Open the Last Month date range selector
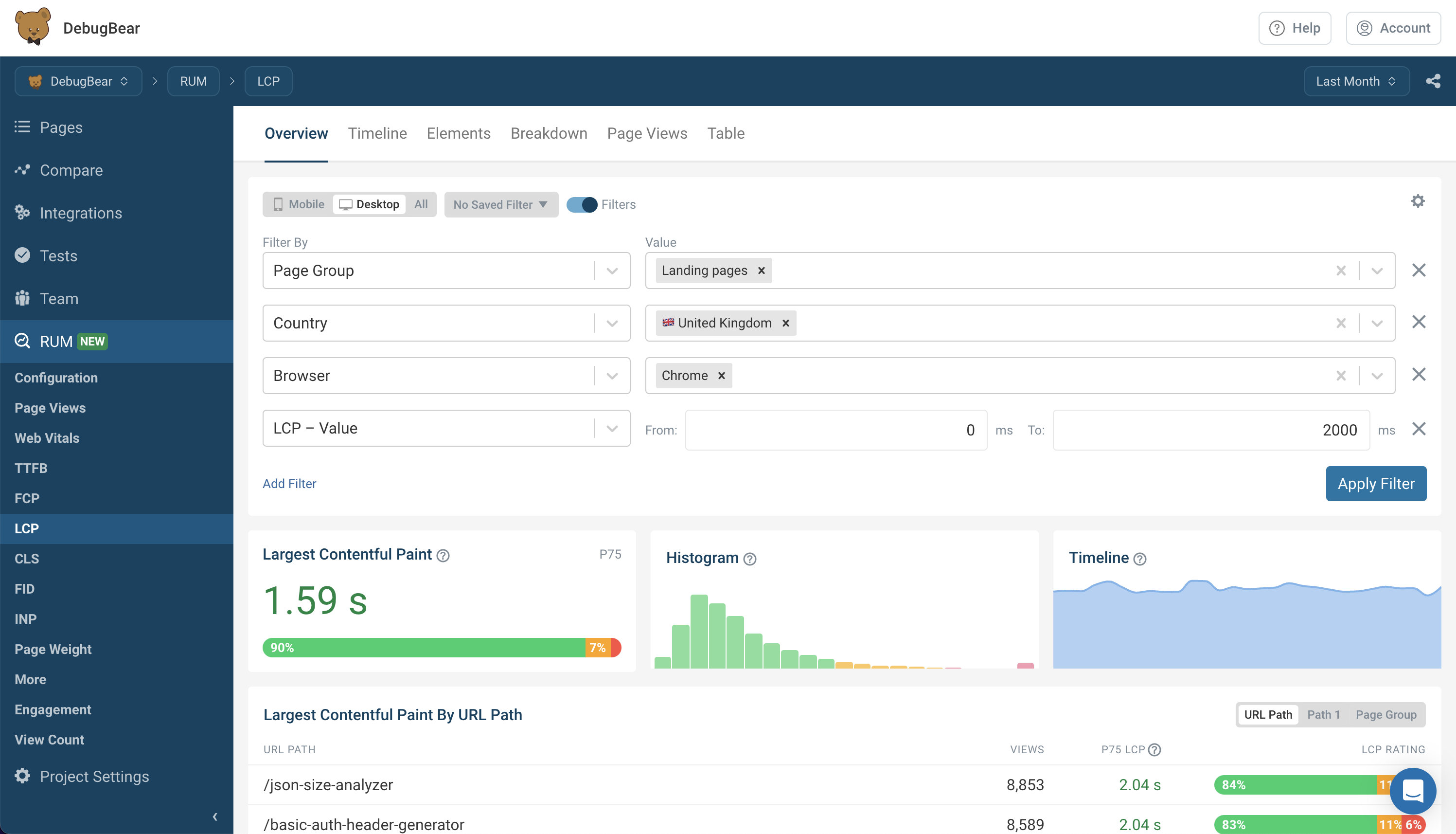The image size is (1456, 834). click(x=1356, y=81)
